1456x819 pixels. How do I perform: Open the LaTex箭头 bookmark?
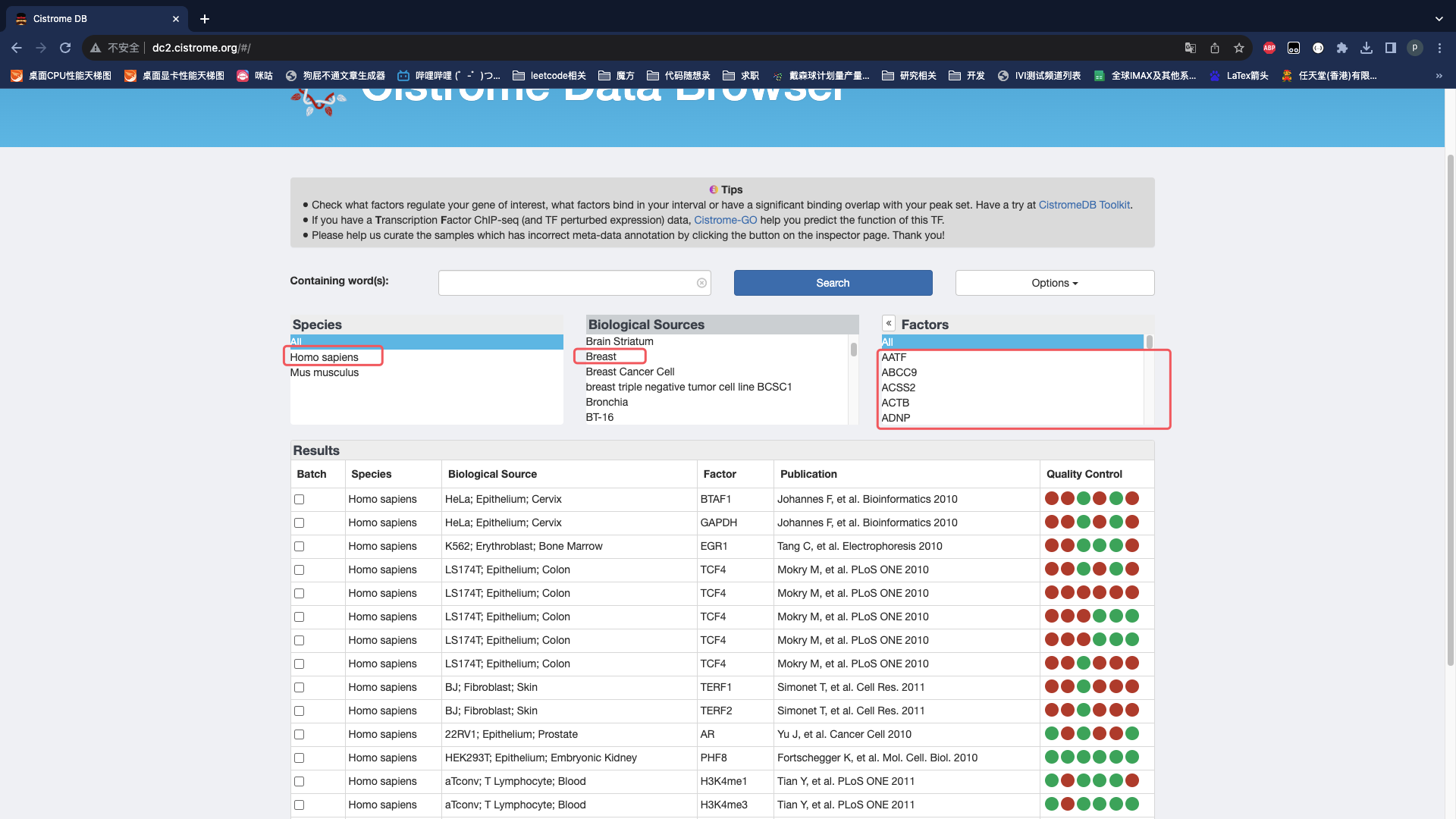[1238, 76]
